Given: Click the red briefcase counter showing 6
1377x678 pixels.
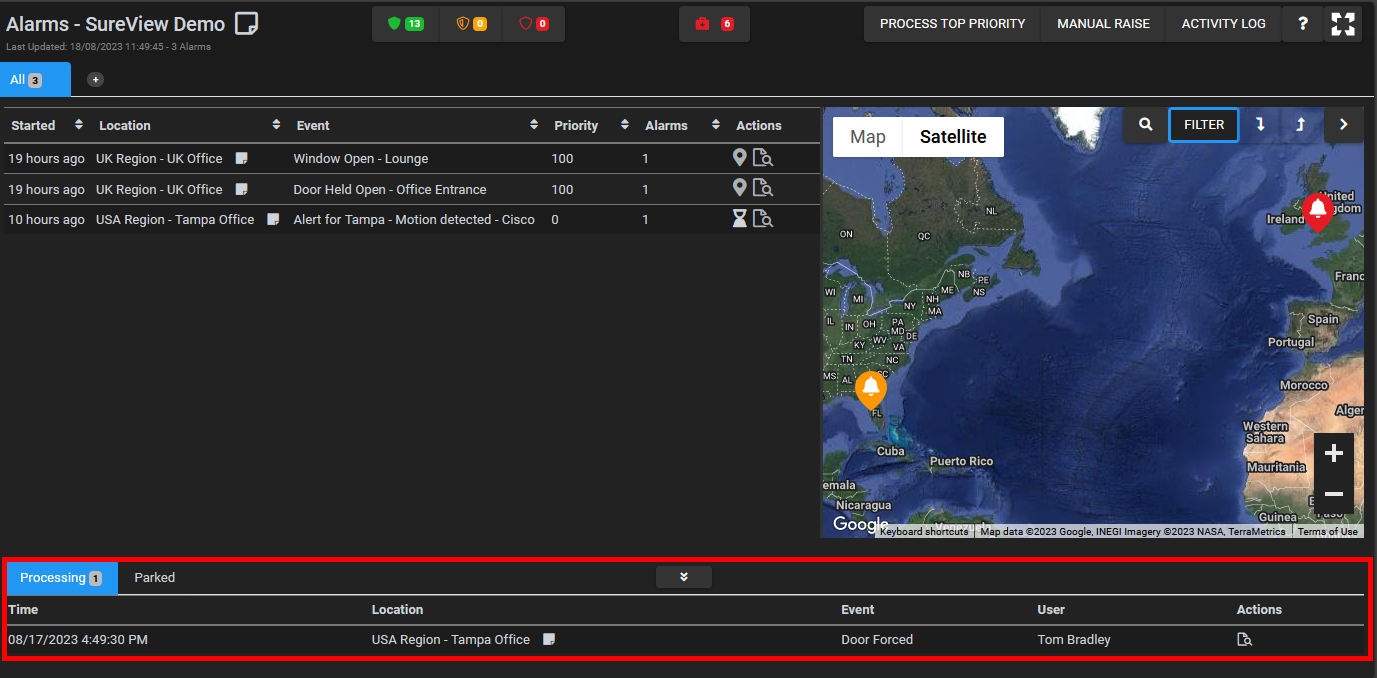Looking at the screenshot, I should pos(714,24).
